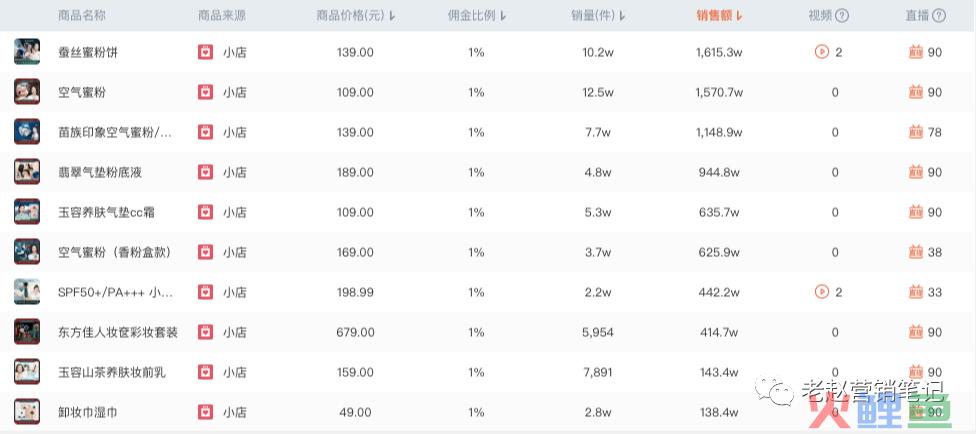Open SPF50+/PA+++ product thumbnail

click(27, 291)
